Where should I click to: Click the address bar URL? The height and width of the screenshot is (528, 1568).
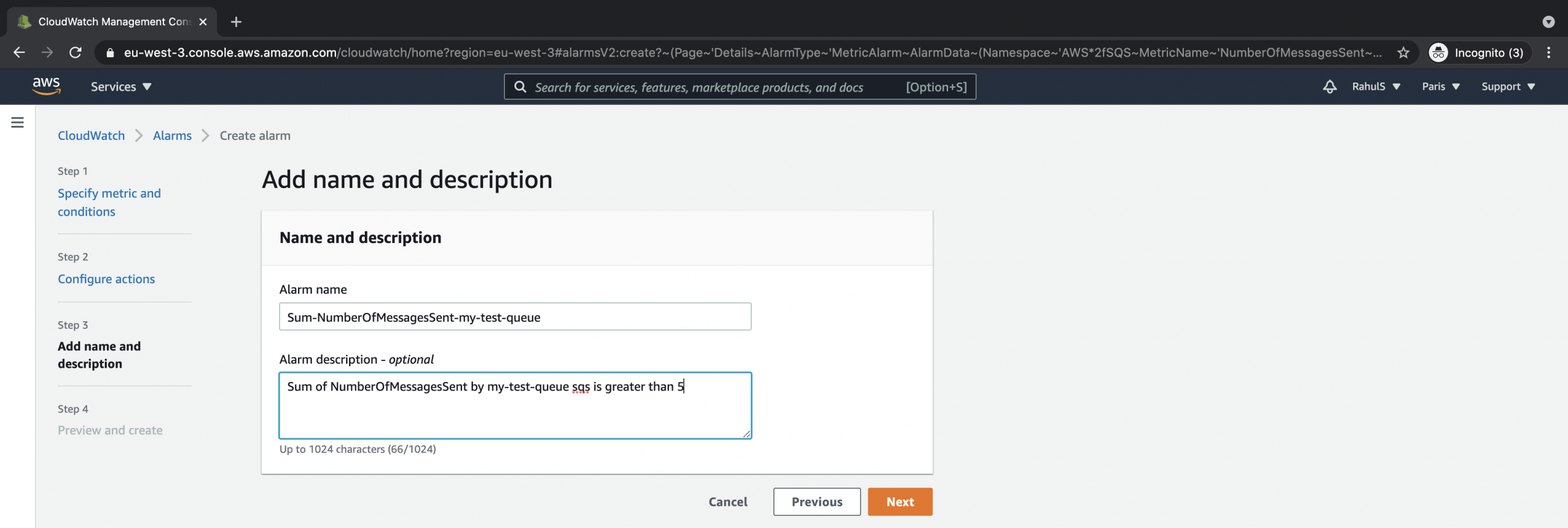pyautogui.click(x=753, y=53)
